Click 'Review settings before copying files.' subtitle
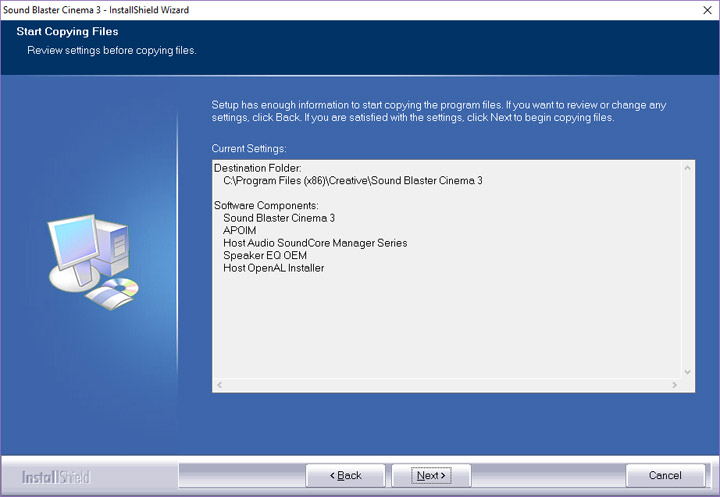The height and width of the screenshot is (497, 720). click(112, 51)
